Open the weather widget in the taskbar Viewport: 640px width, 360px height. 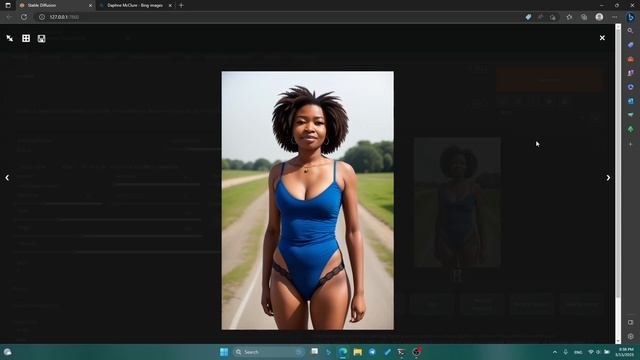pyautogui.click(x=7, y=352)
